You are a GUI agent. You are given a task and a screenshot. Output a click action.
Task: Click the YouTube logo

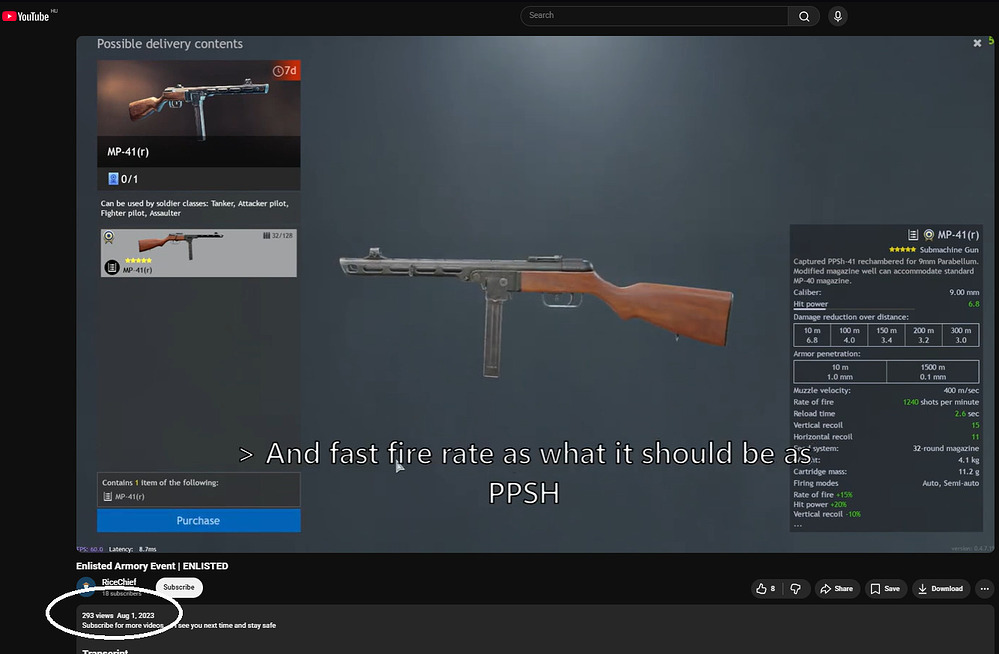tap(25, 17)
